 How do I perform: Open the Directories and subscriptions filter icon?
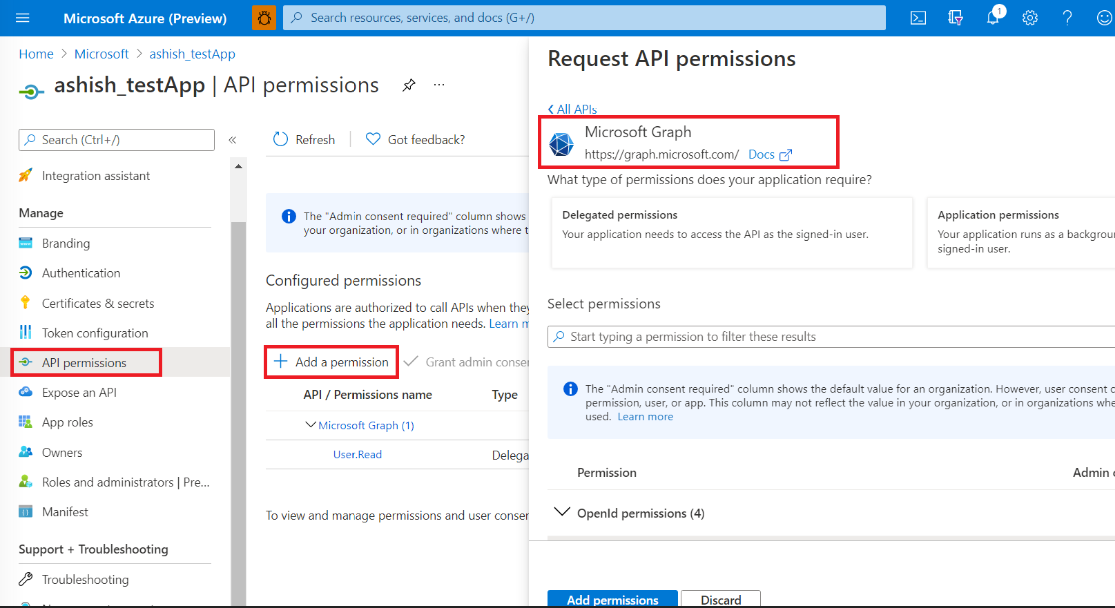955,18
